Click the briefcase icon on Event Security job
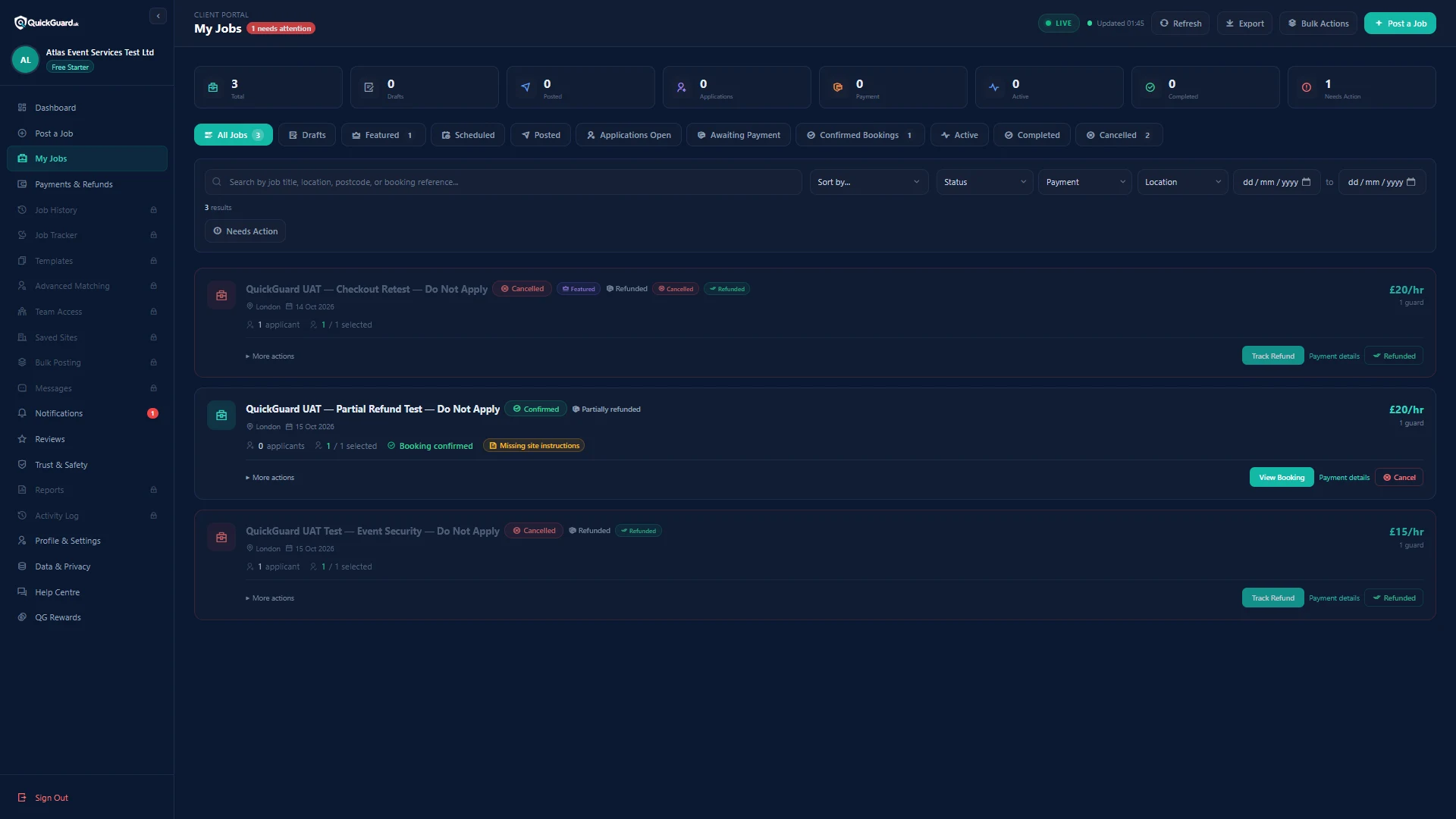Image resolution: width=1456 pixels, height=819 pixels. [x=221, y=538]
